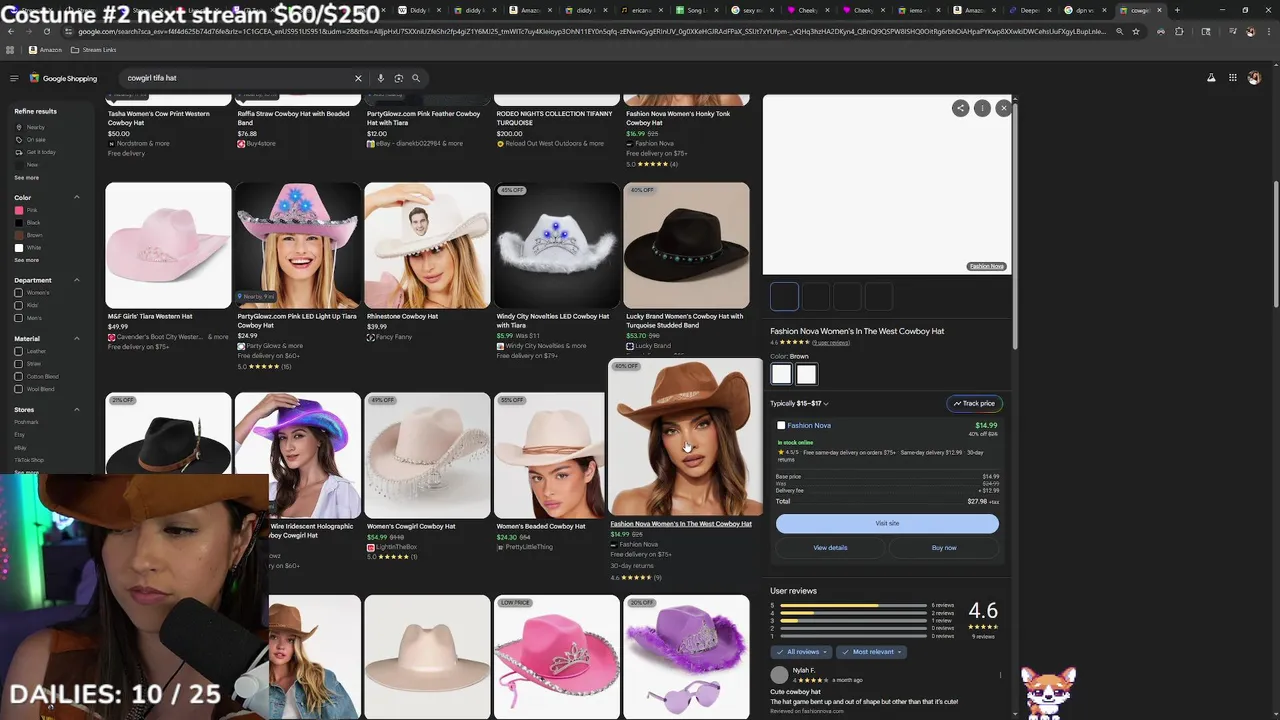1280x720 pixels.
Task: Open All reviews filter dropdown
Action: click(803, 652)
